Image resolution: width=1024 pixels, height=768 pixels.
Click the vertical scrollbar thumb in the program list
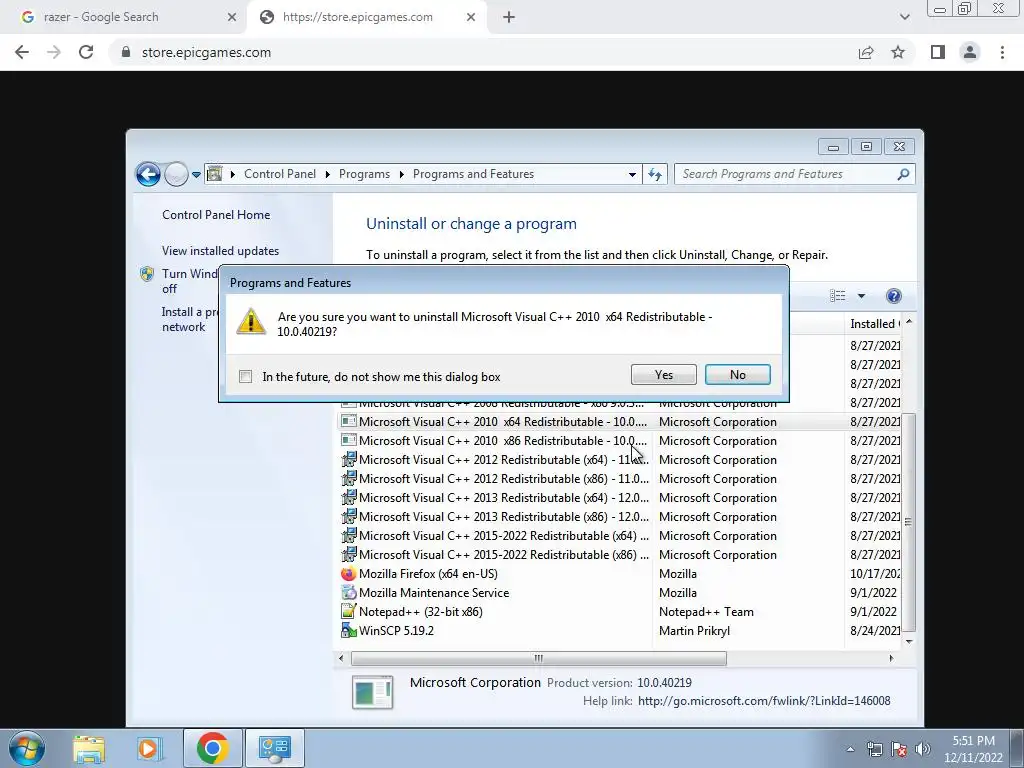(x=908, y=521)
